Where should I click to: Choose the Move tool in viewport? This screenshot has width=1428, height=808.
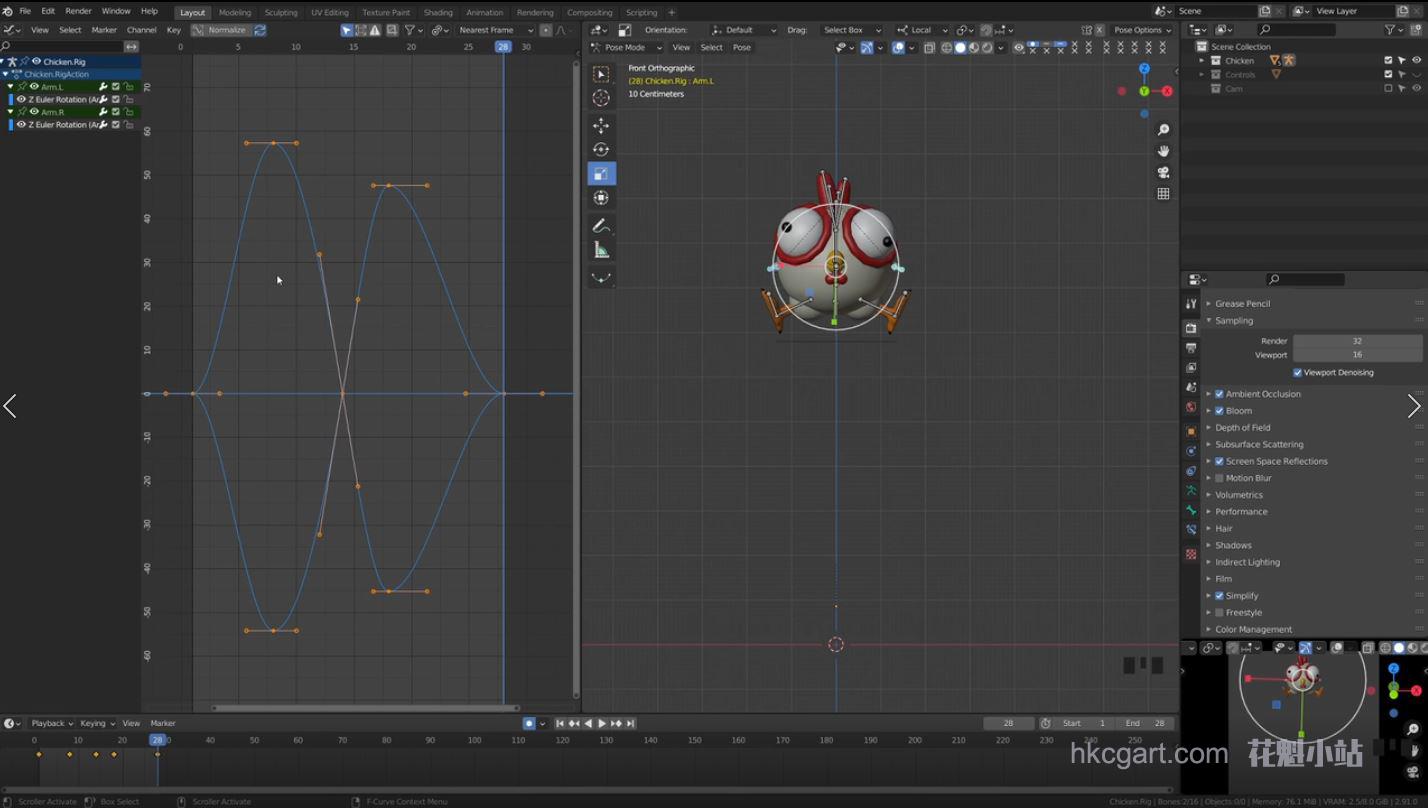[601, 125]
